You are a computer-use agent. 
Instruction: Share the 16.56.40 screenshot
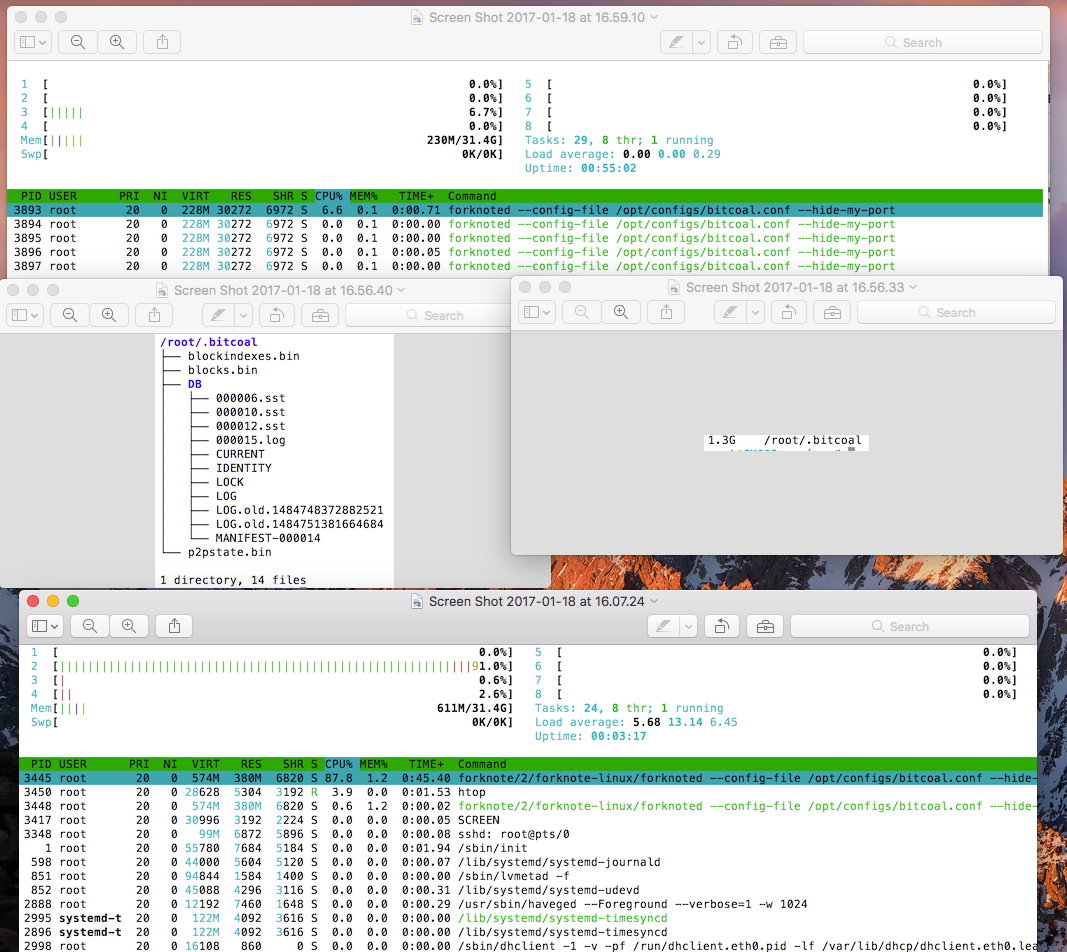click(x=154, y=315)
